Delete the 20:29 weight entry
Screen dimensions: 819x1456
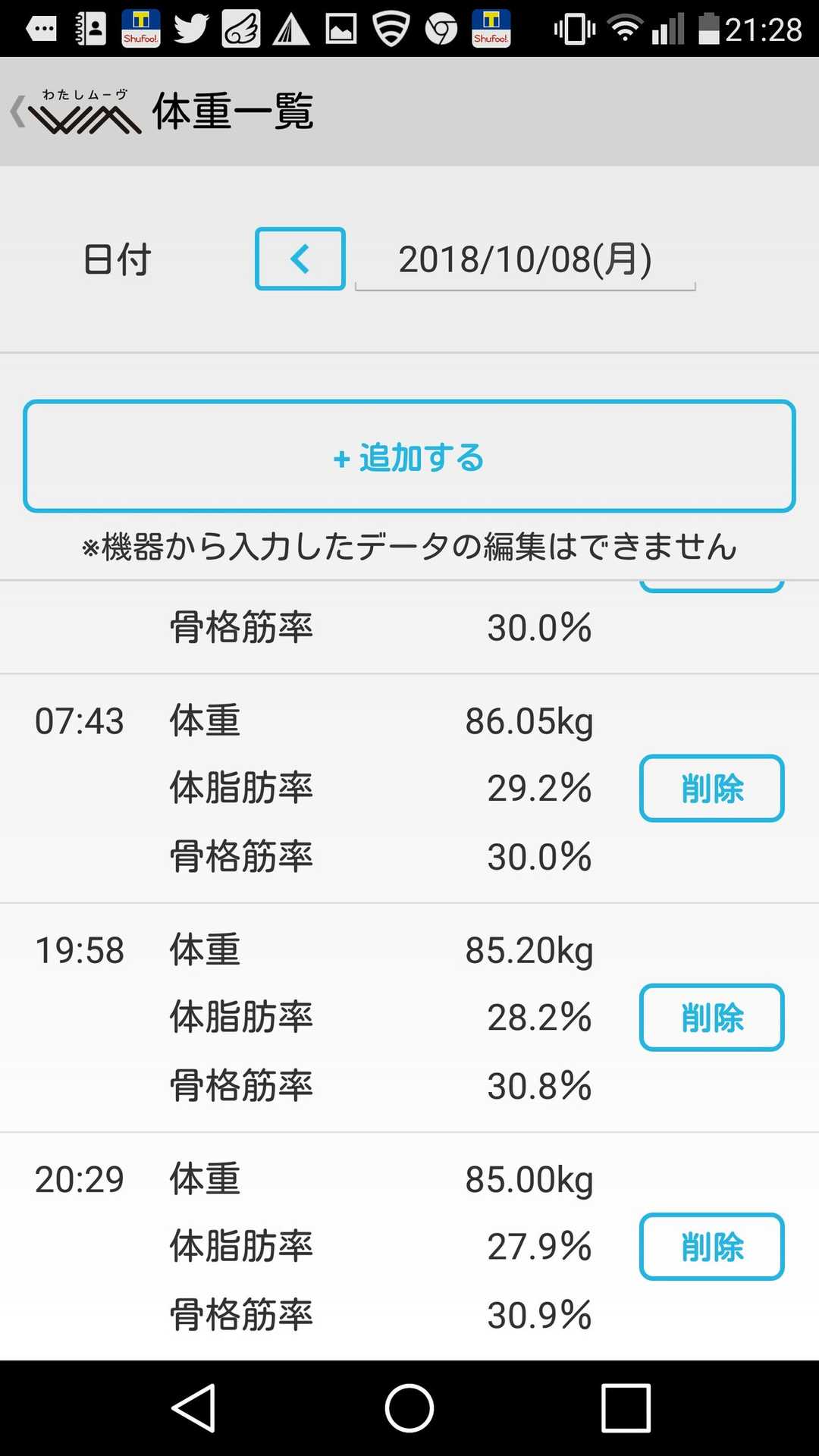click(x=711, y=1246)
